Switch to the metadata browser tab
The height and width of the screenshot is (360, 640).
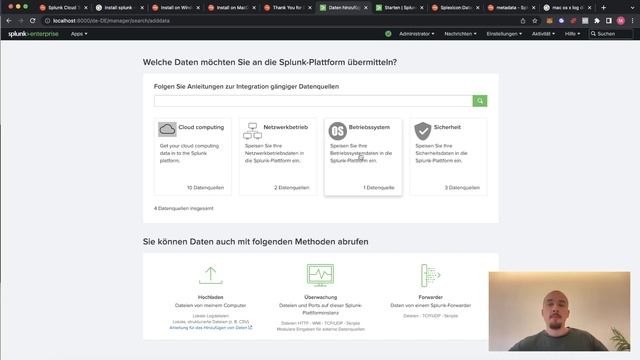511,8
